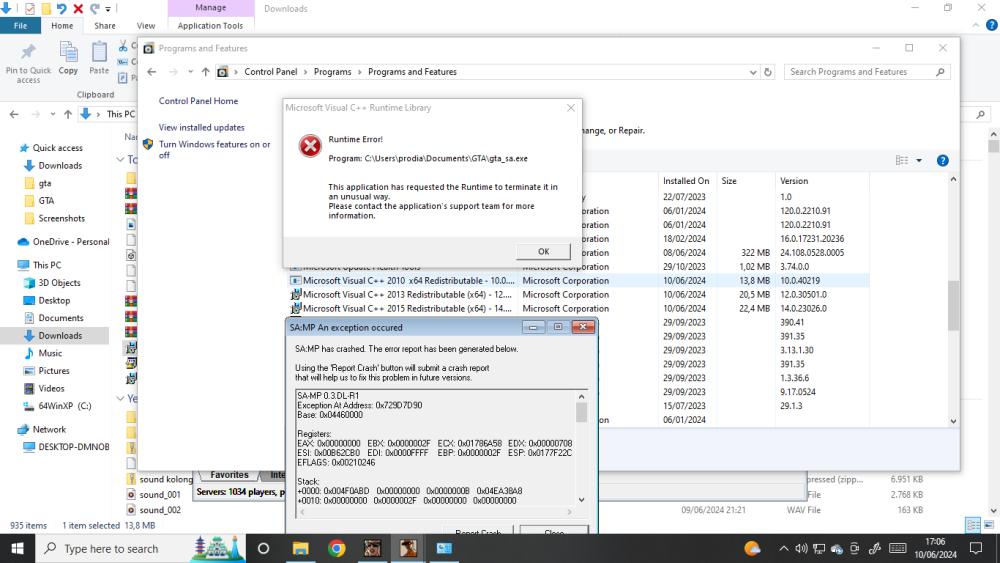Open view options dropdown arrow in Programs list
Viewport: 1000px width, 563px height.
click(x=919, y=161)
